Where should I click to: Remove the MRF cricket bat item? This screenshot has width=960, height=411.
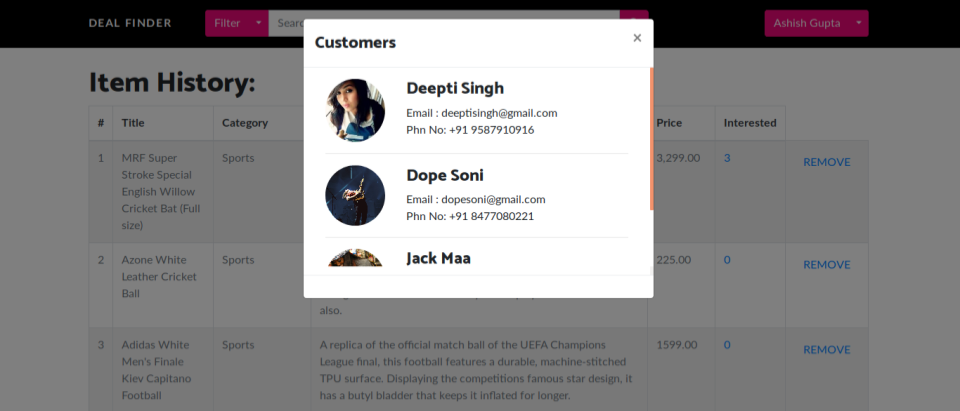tap(826, 162)
